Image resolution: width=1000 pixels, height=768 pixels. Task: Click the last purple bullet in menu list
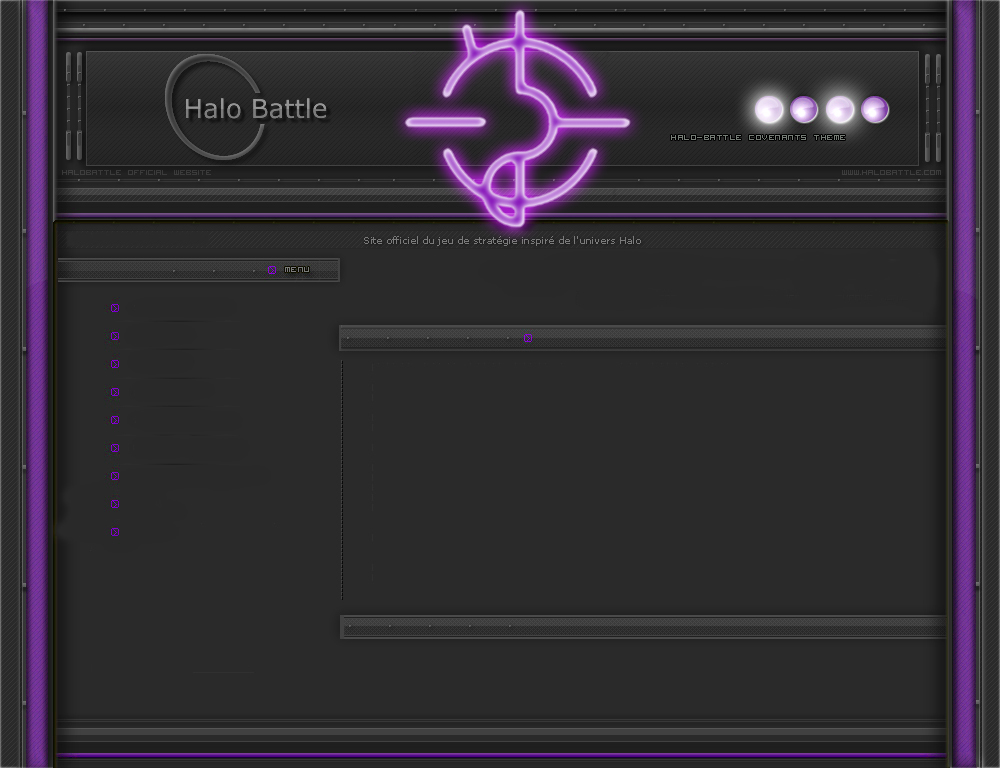(x=115, y=532)
